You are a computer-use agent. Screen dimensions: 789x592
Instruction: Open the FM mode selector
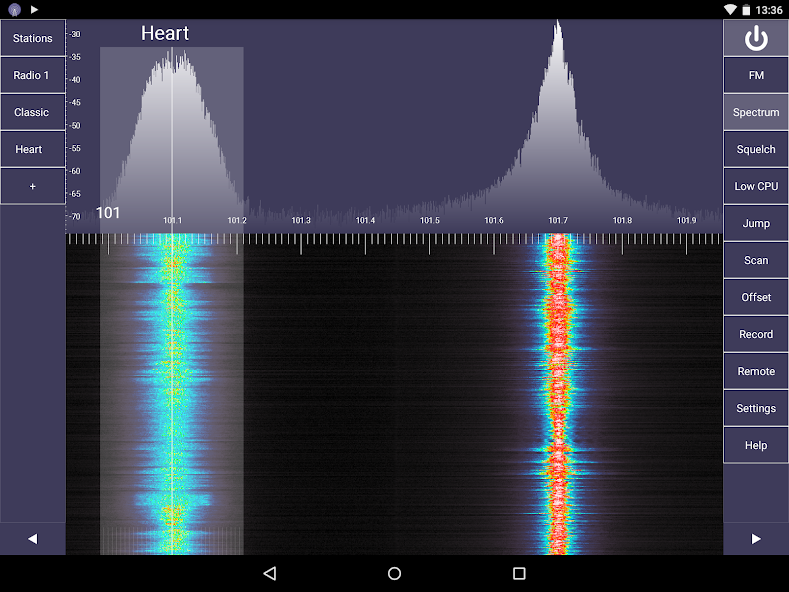point(756,75)
